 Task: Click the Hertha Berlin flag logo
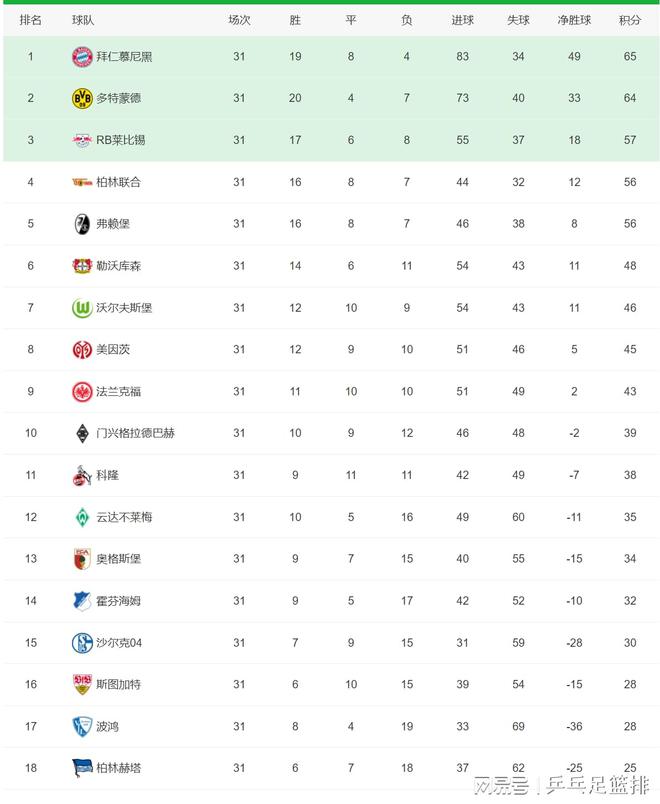tap(82, 768)
